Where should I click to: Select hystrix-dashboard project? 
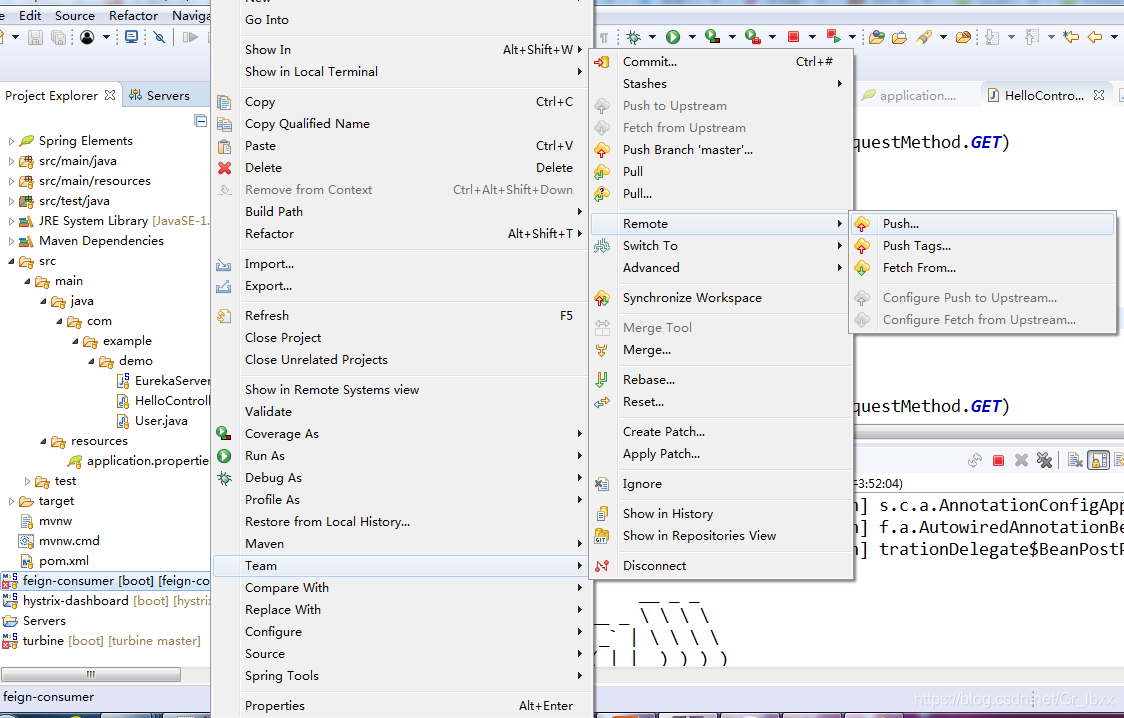point(106,601)
